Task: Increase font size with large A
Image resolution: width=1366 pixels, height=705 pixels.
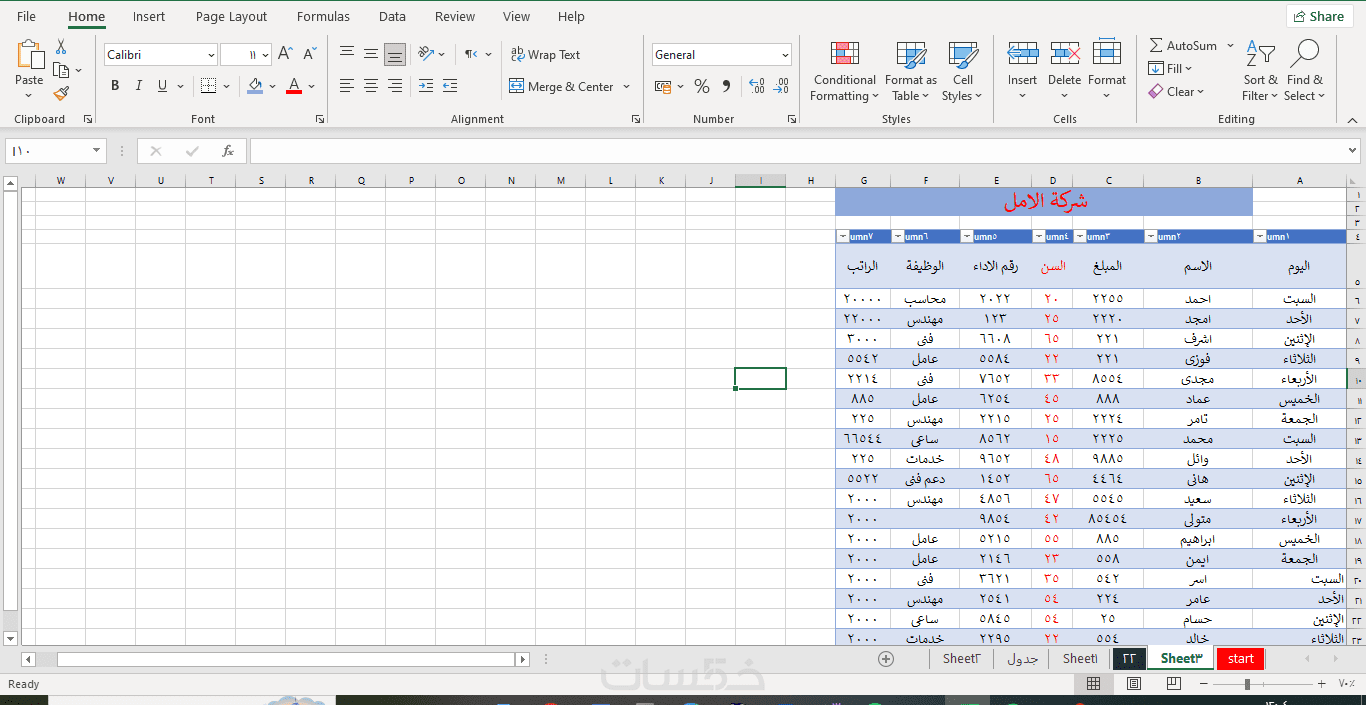Action: (x=286, y=55)
